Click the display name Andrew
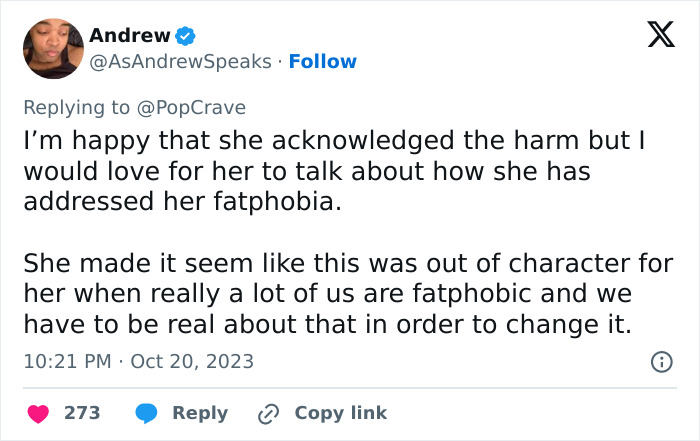Image resolution: width=700 pixels, height=441 pixels. click(129, 36)
